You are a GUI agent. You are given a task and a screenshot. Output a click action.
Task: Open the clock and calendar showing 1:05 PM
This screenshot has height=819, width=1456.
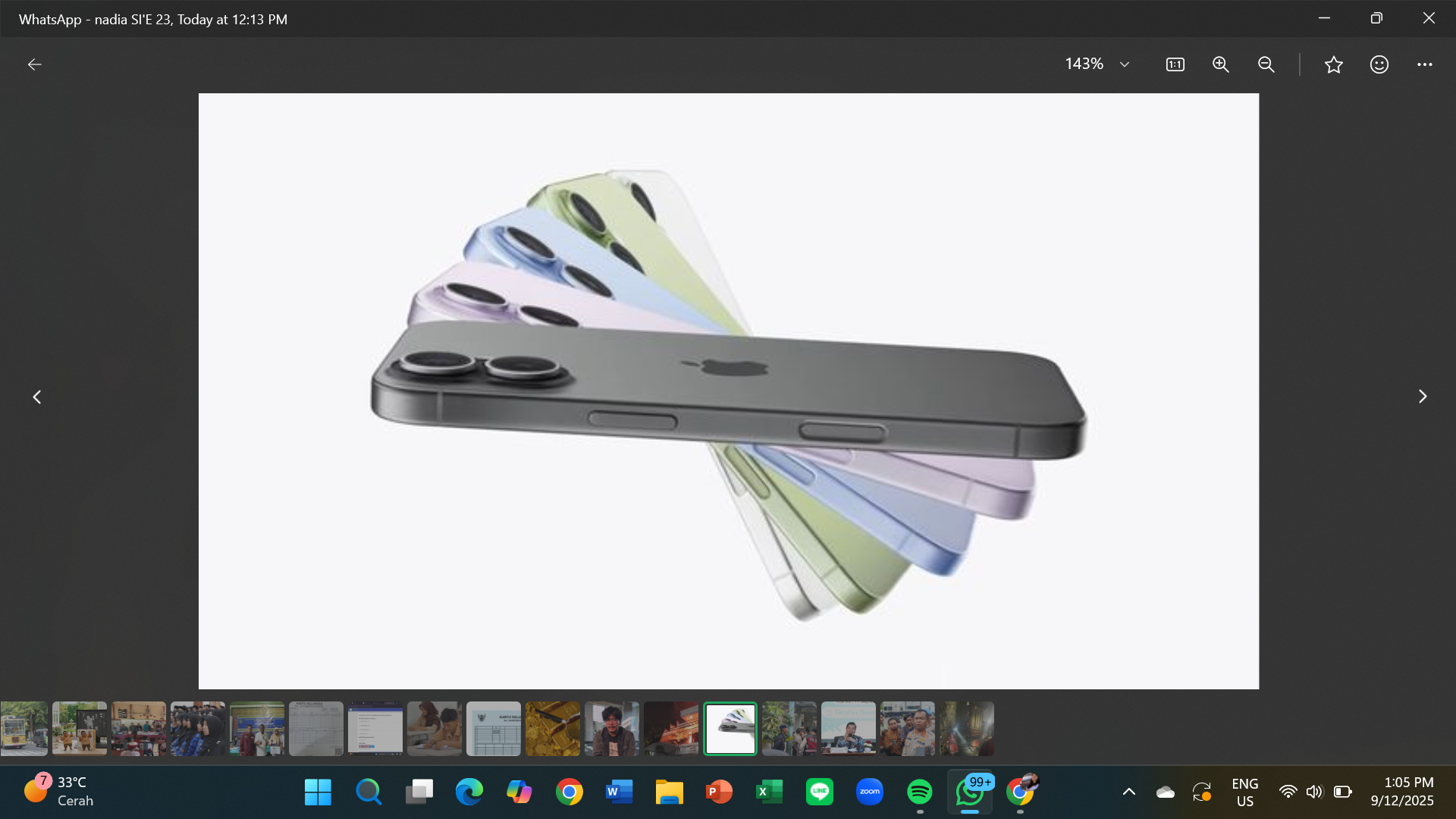(x=1402, y=792)
